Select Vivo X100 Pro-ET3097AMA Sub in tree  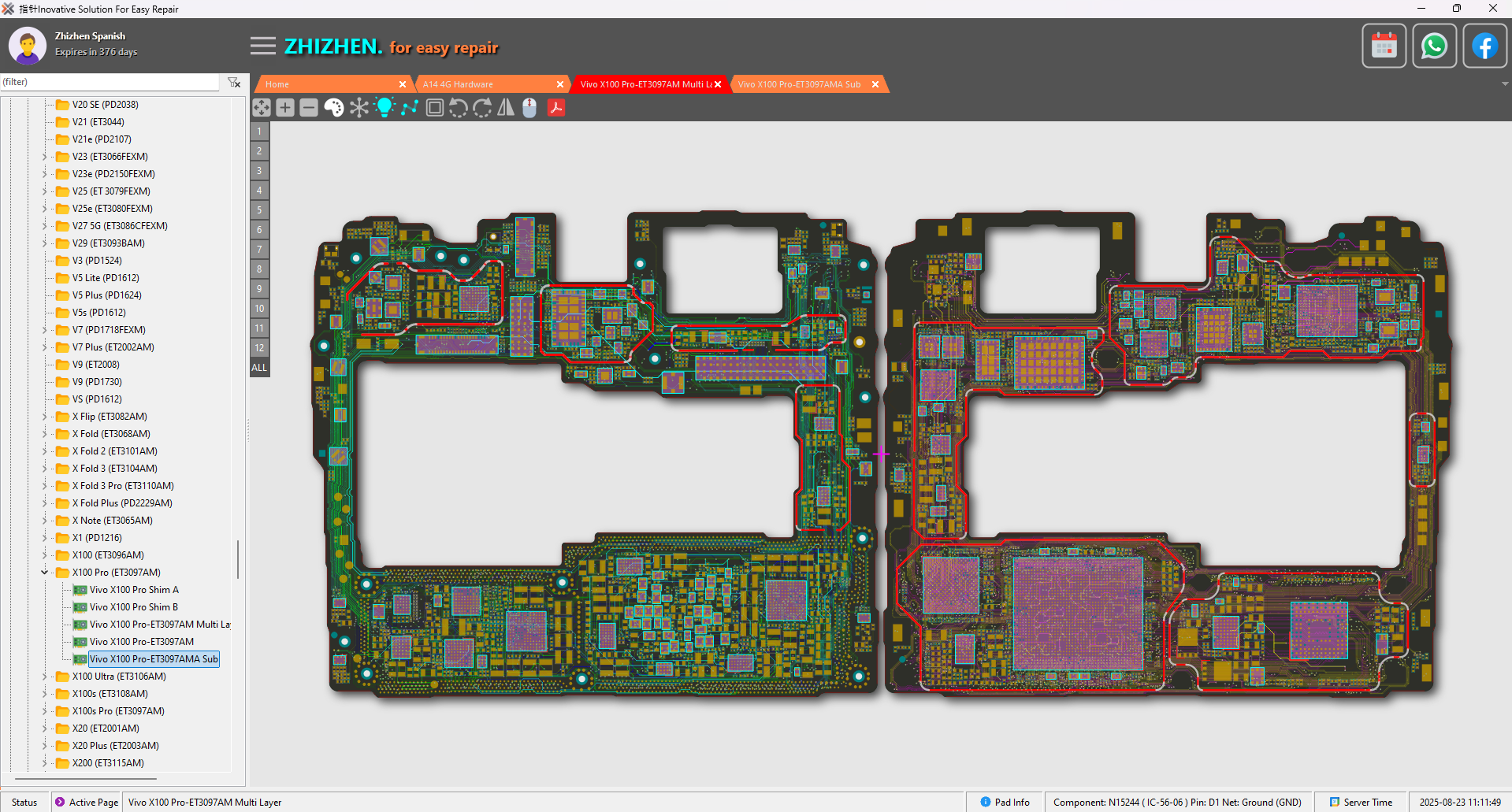[154, 659]
